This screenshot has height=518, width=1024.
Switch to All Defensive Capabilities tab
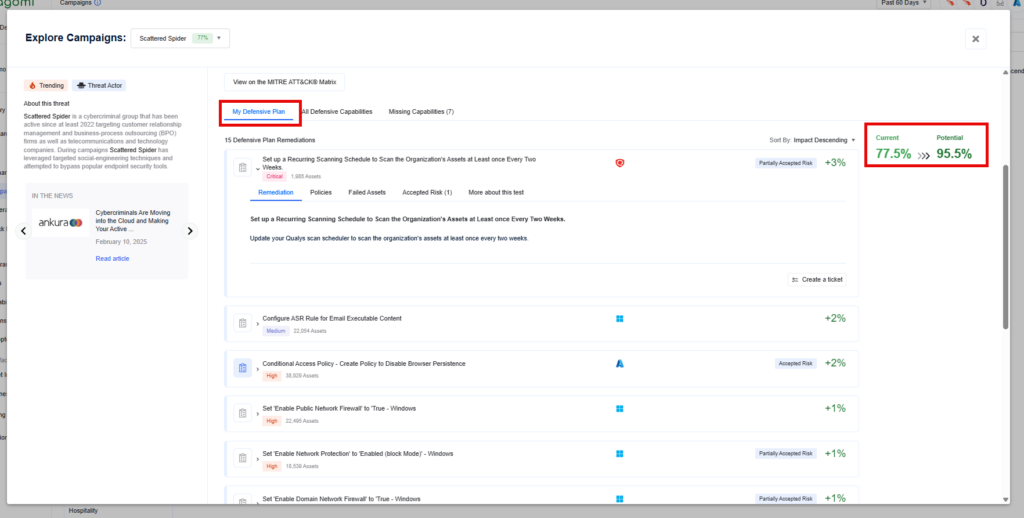[x=337, y=112]
